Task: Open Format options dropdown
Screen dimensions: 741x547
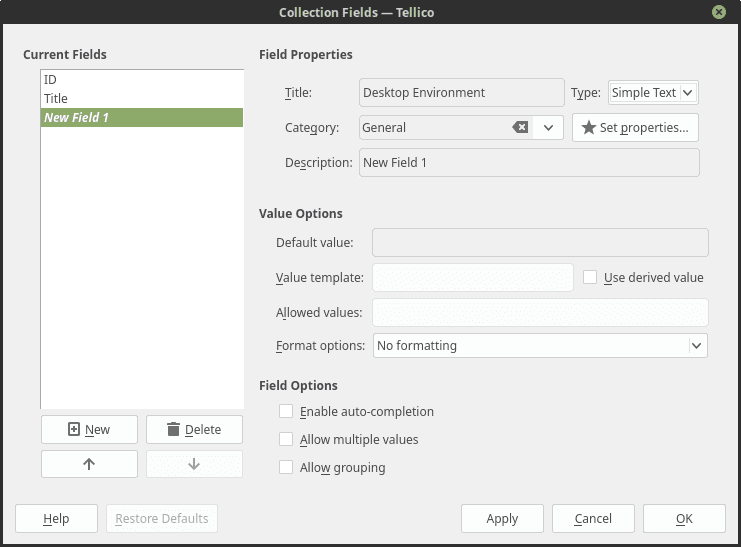Action: coord(540,346)
